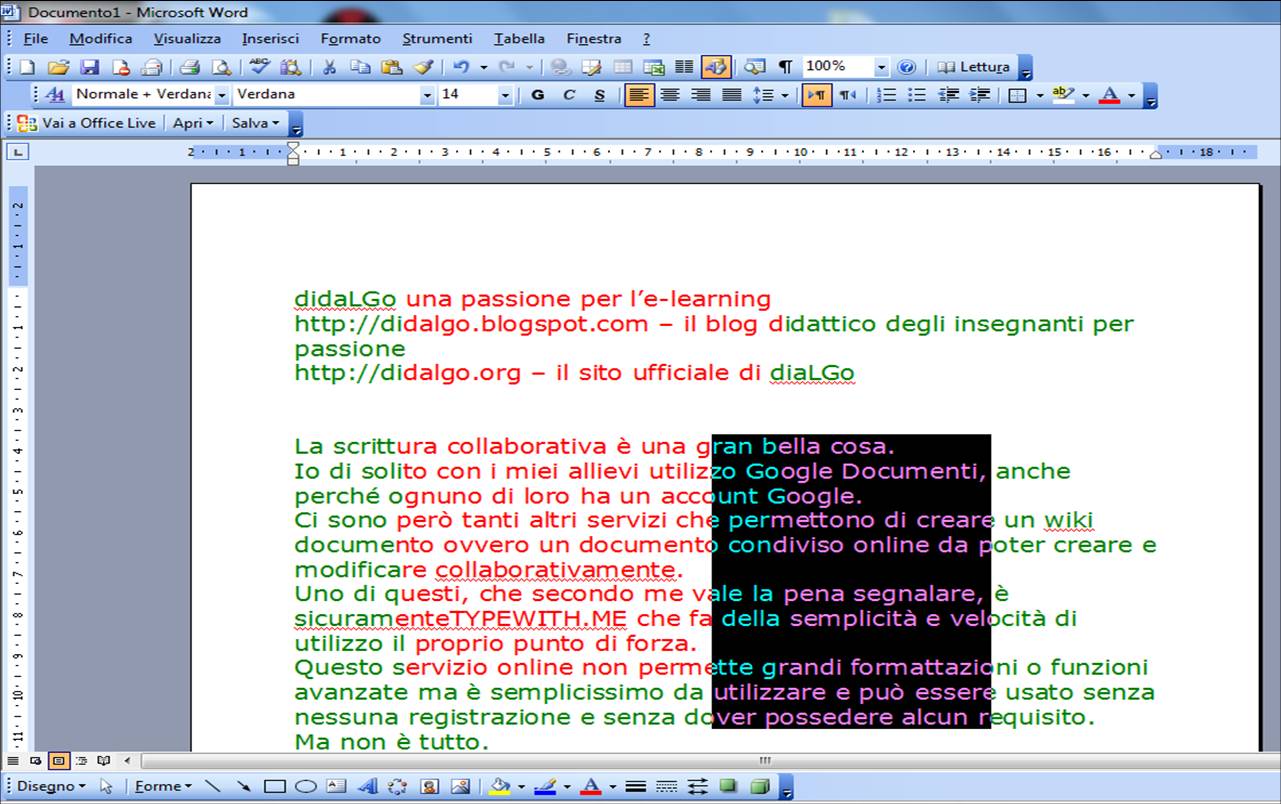
Task: Expand the line spacing dropdown arrow
Action: [784, 95]
